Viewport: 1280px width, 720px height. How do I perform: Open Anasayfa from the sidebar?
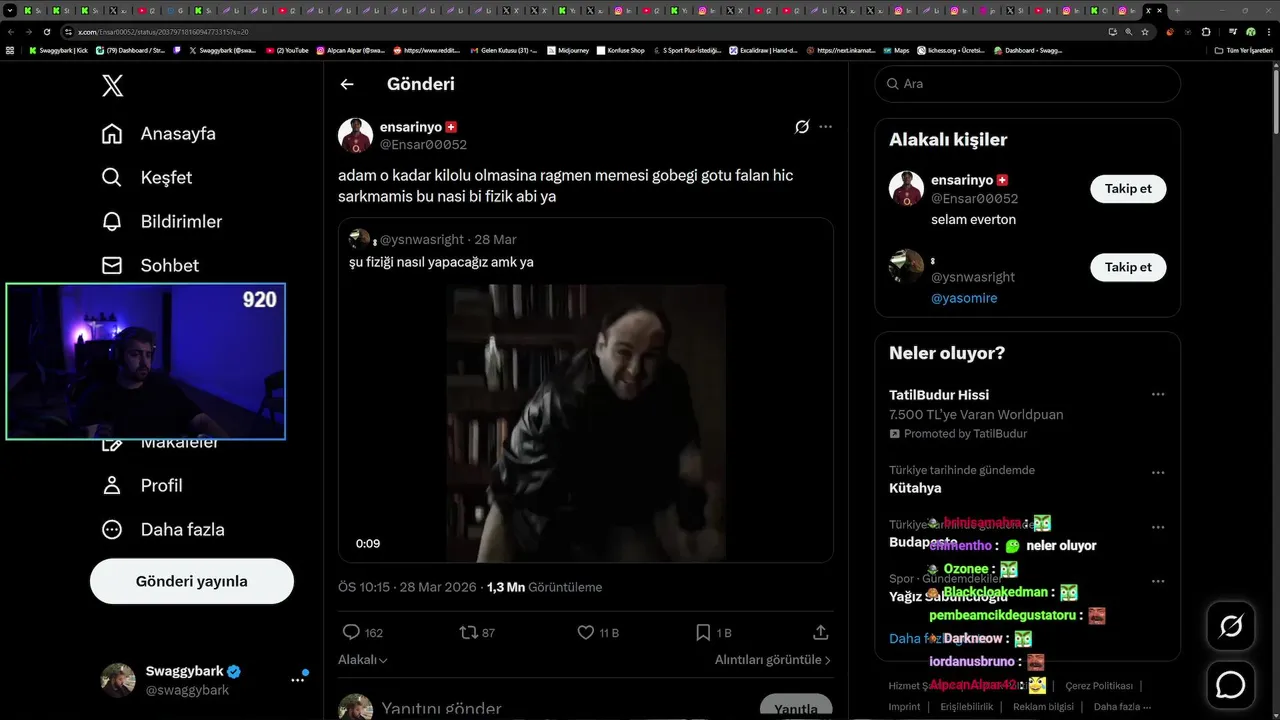coord(159,133)
